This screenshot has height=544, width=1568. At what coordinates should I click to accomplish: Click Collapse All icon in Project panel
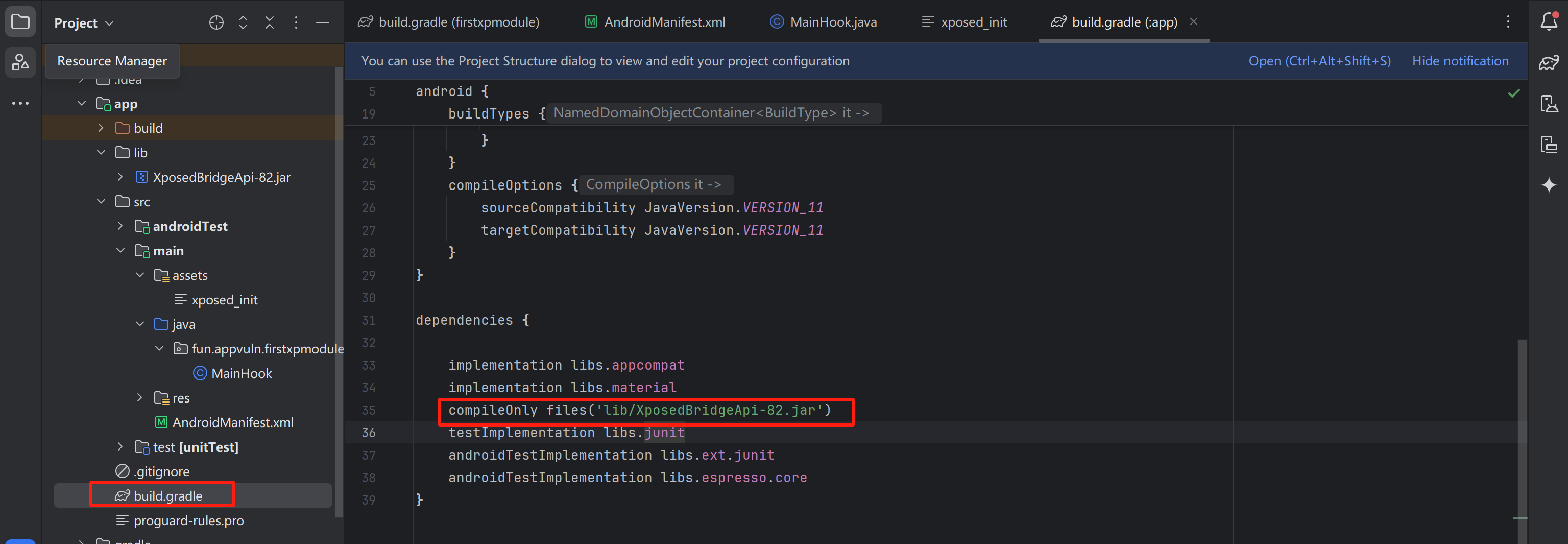point(269,23)
